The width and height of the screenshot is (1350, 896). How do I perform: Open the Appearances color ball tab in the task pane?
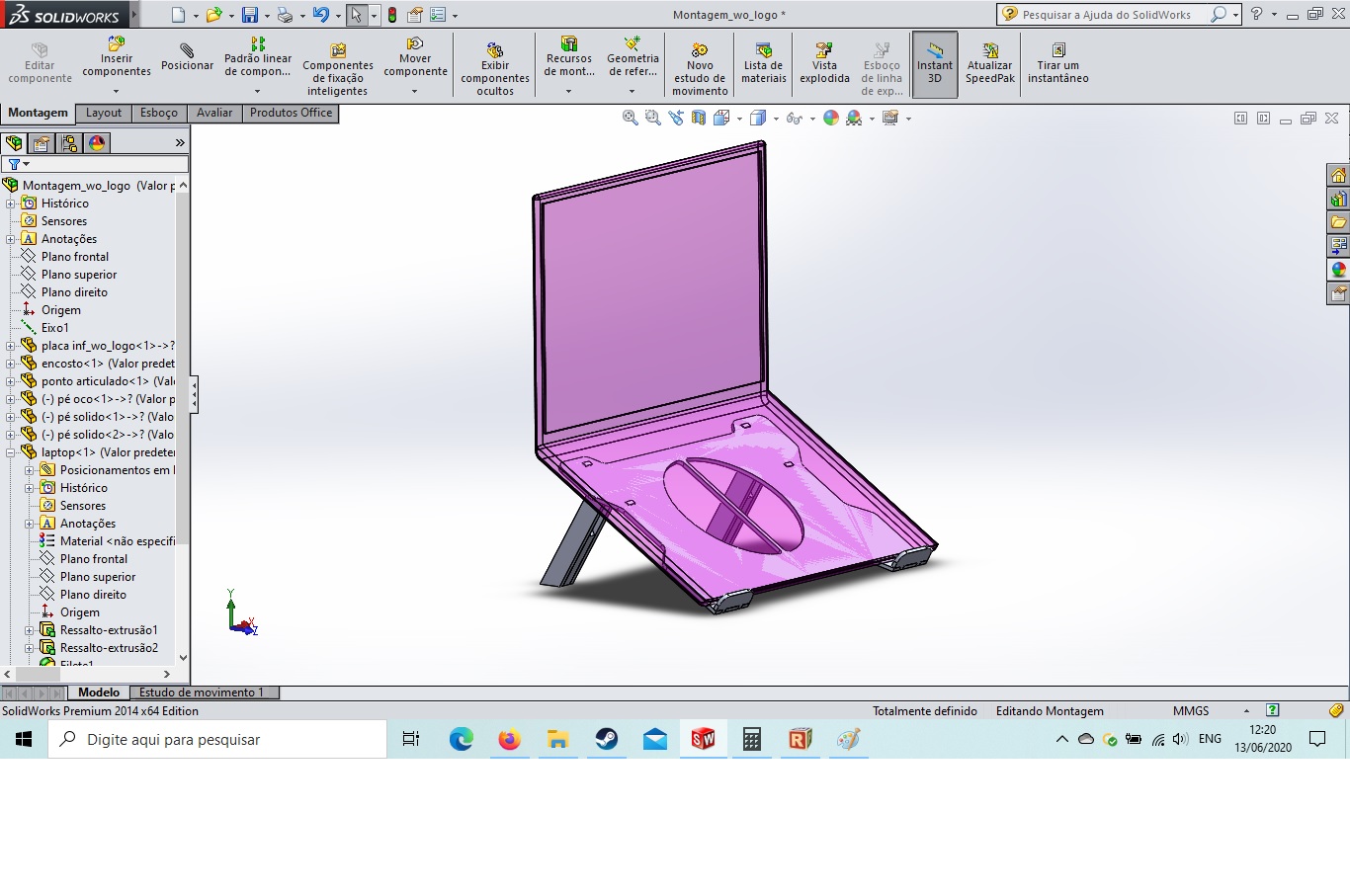(1338, 270)
